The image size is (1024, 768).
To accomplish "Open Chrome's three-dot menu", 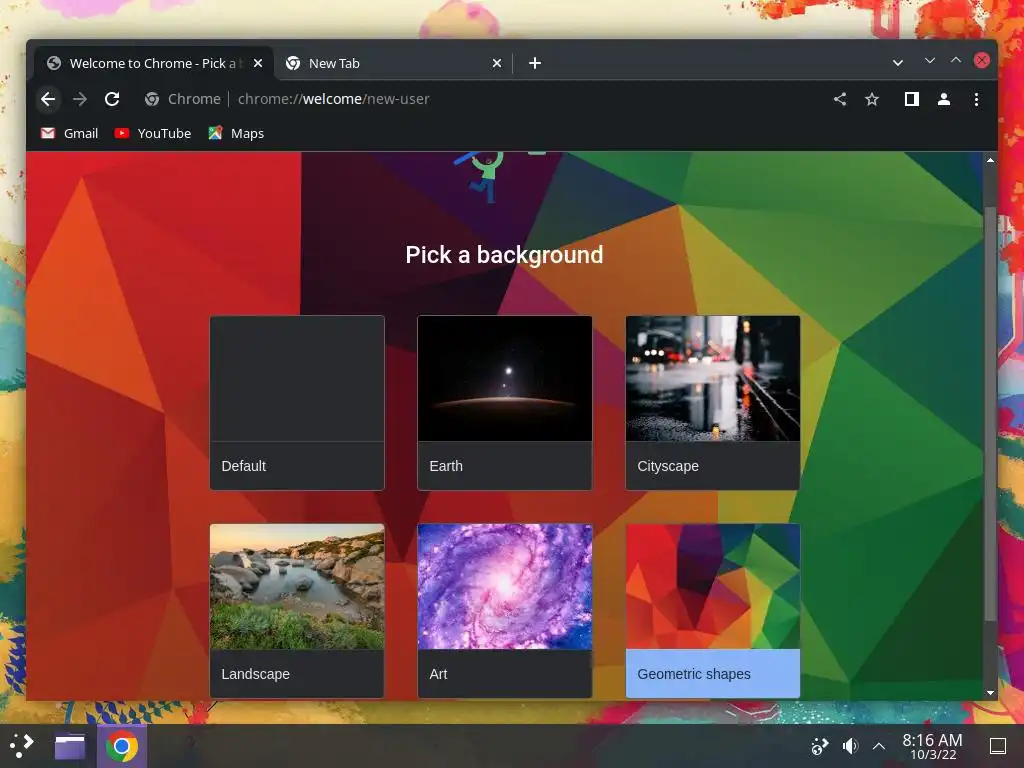I will click(x=976, y=99).
